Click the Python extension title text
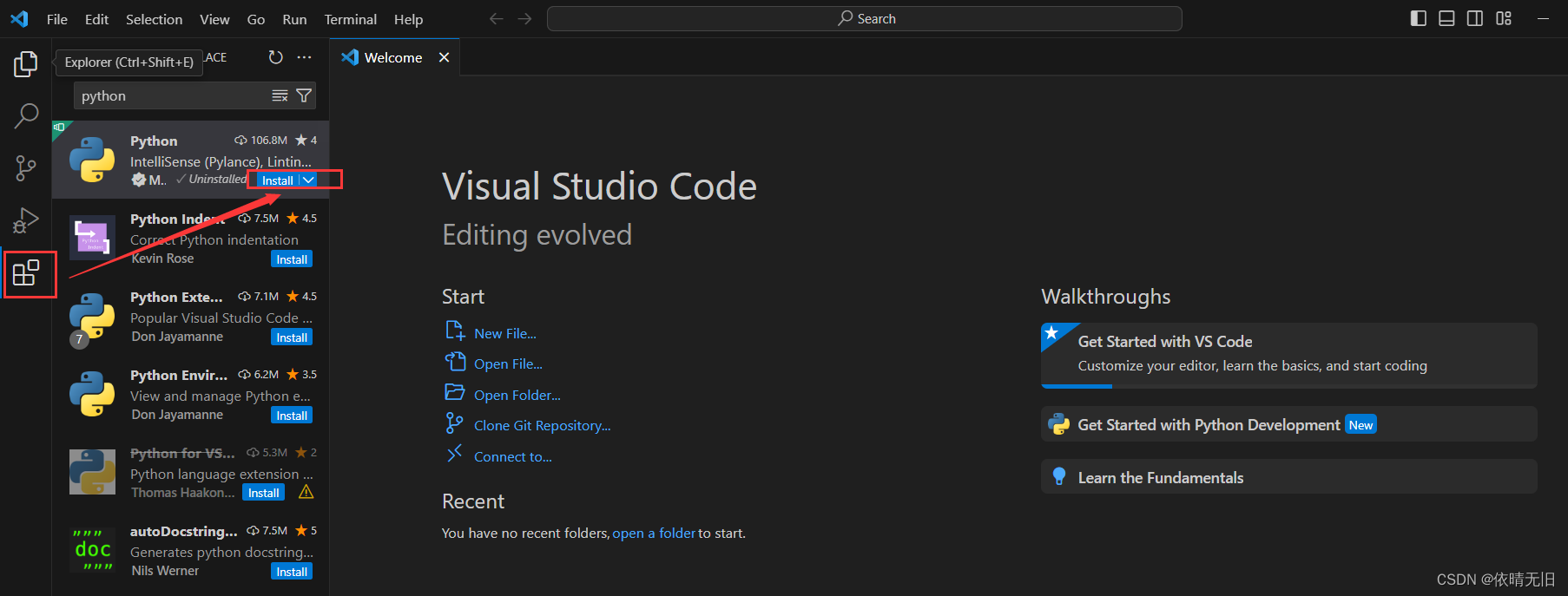 coord(154,141)
